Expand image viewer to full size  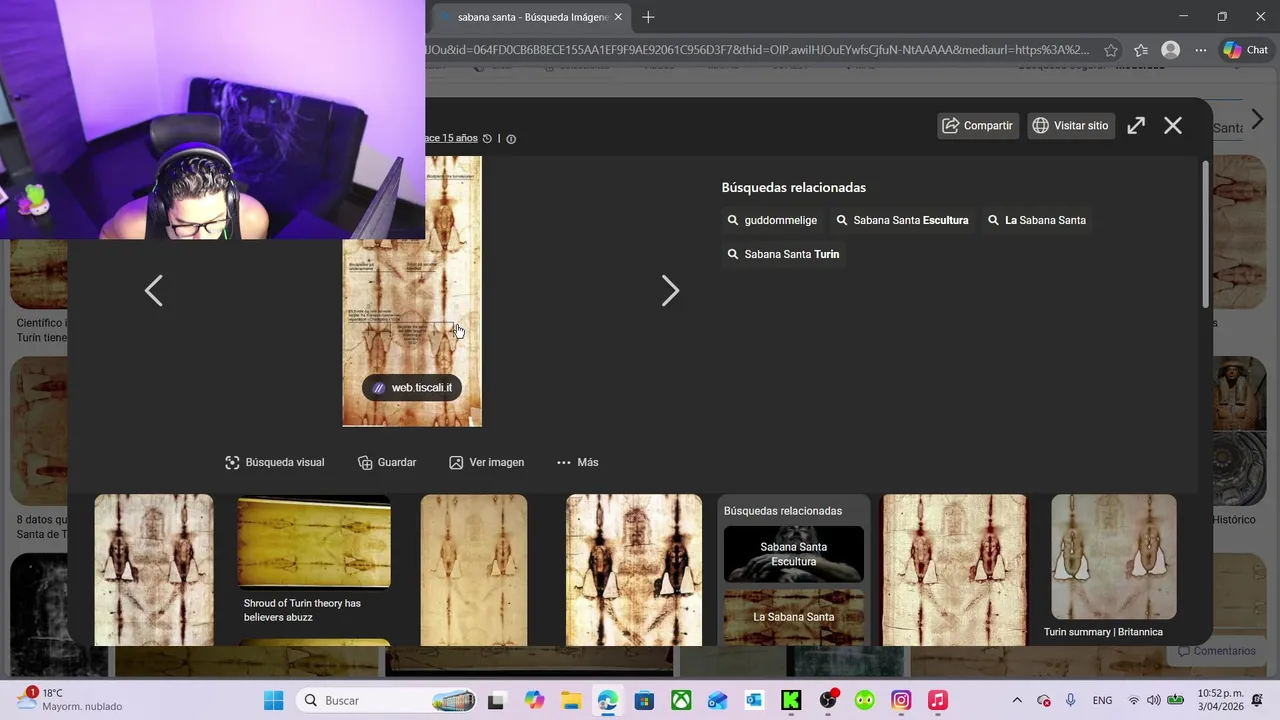point(1136,125)
